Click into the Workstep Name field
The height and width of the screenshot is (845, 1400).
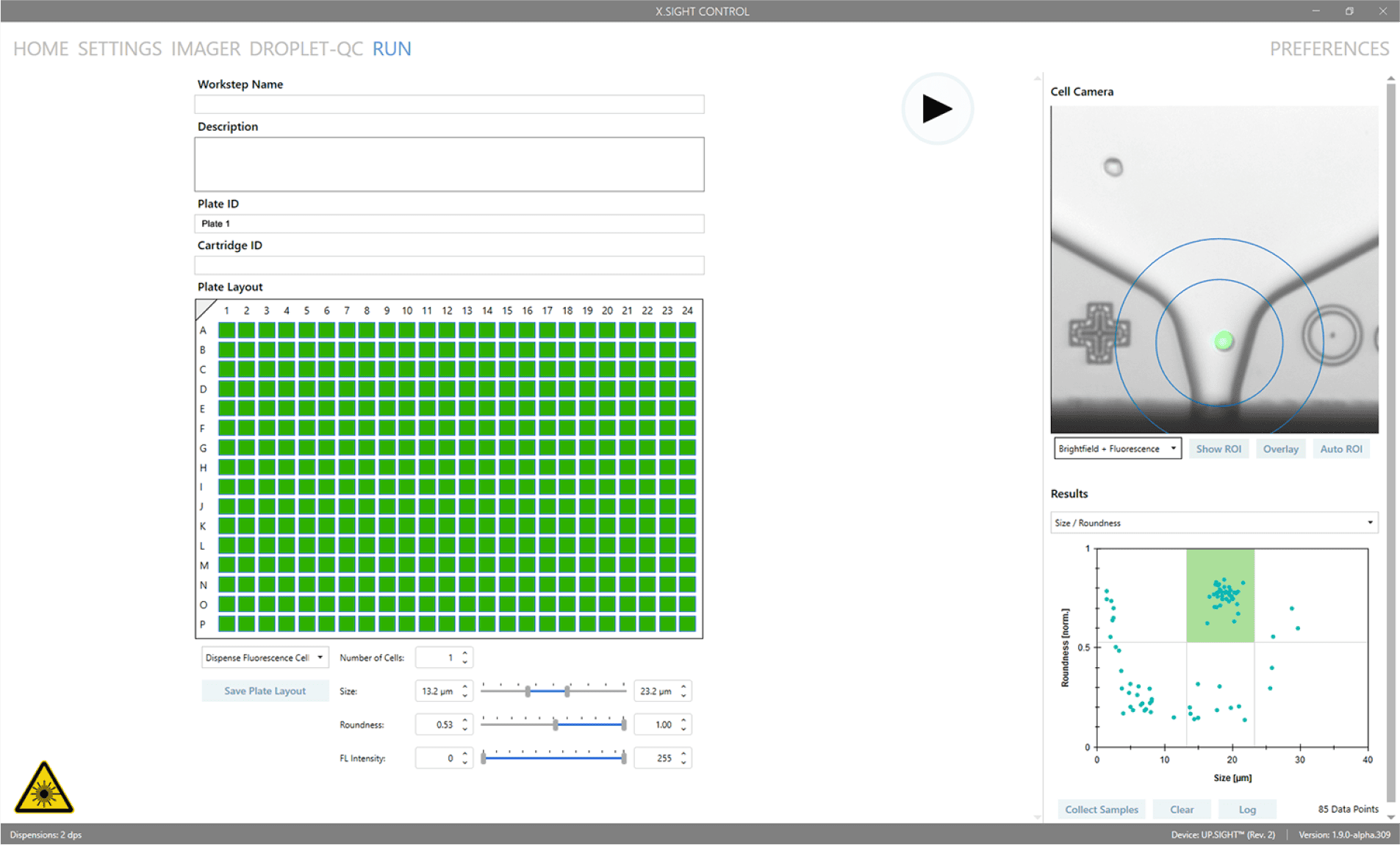point(449,104)
